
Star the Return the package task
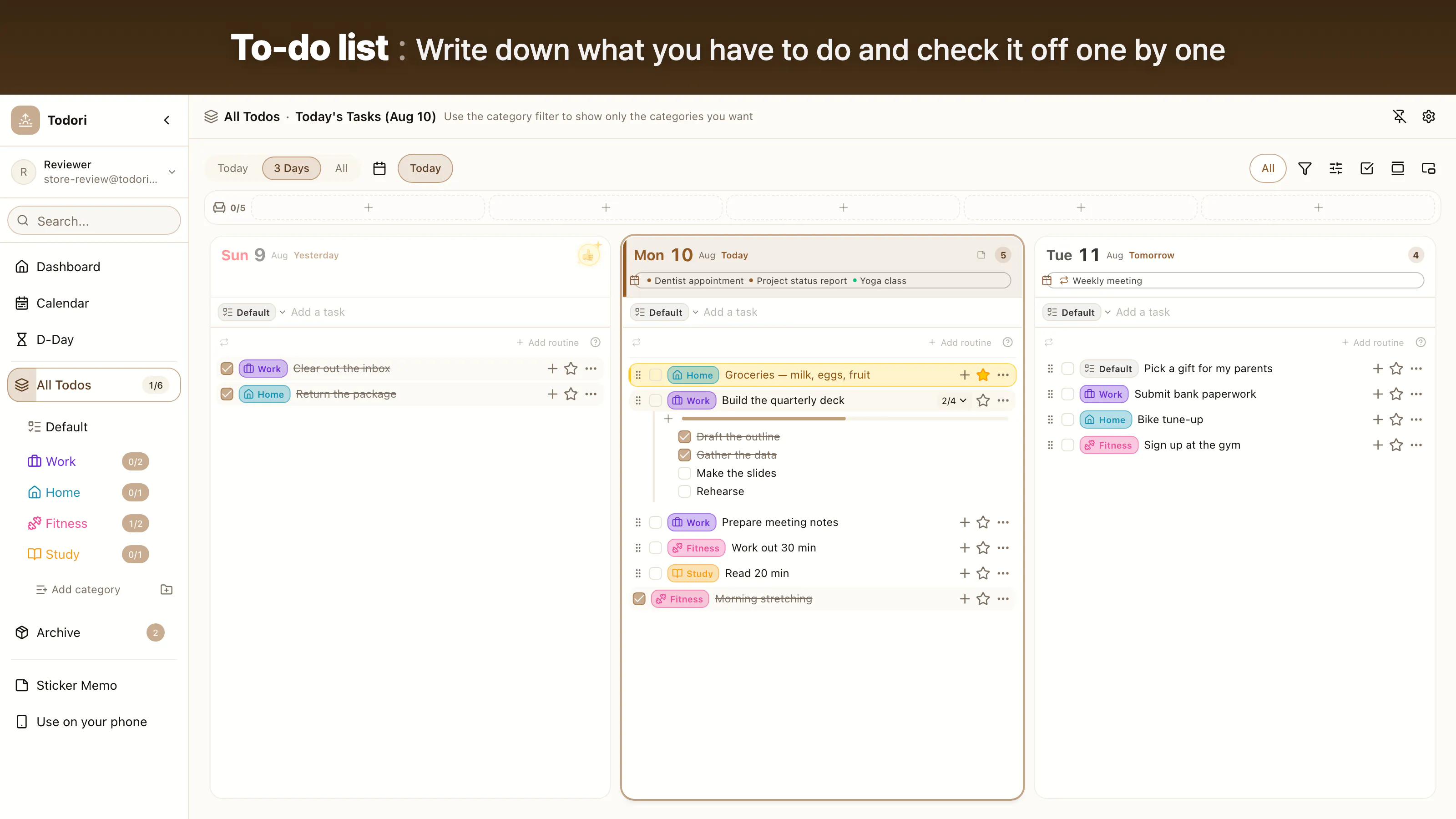571,394
